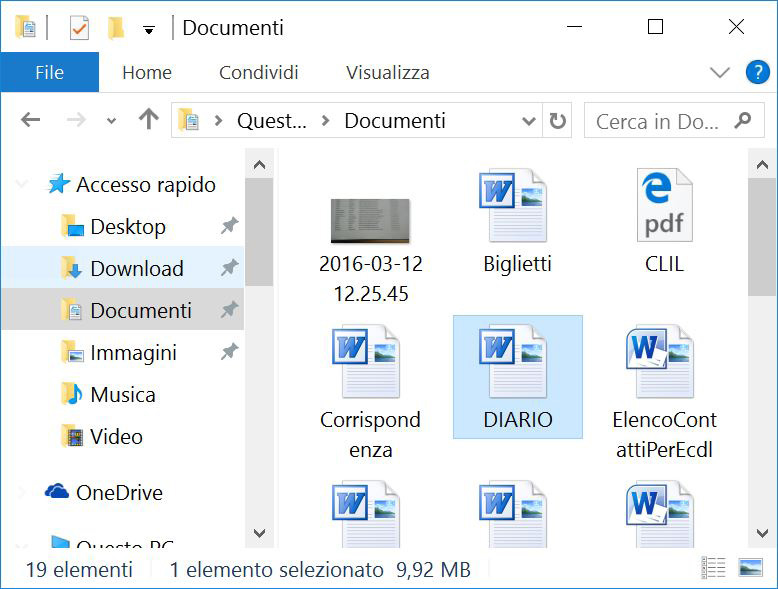Switch to large icons view in status bar

(750, 569)
